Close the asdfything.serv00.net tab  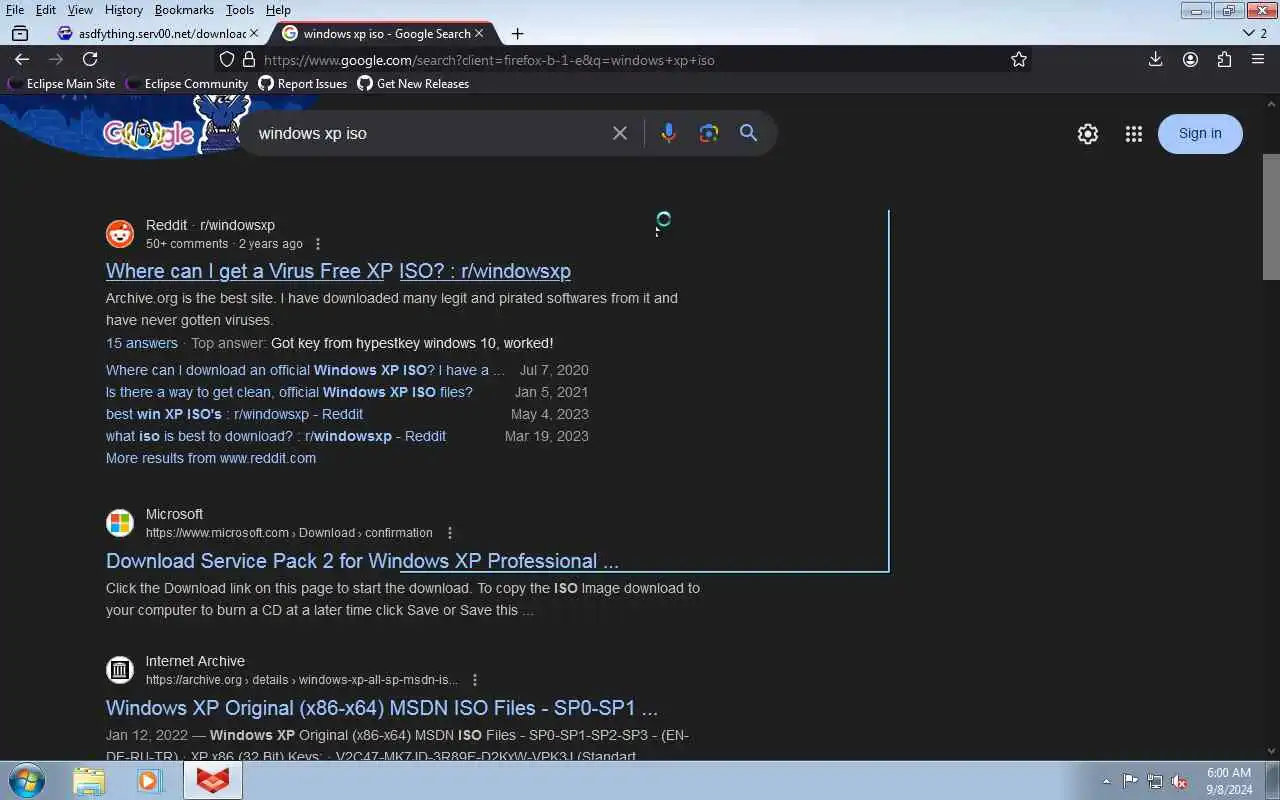pyautogui.click(x=253, y=33)
